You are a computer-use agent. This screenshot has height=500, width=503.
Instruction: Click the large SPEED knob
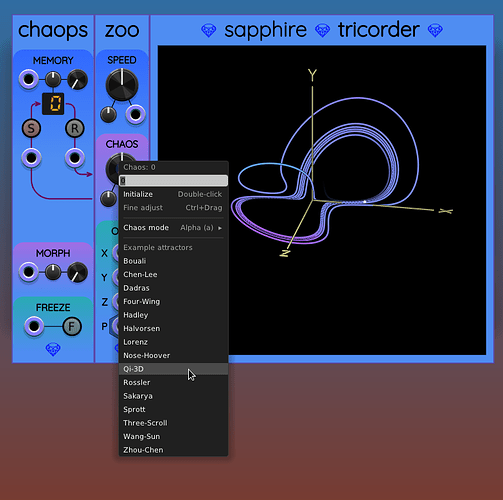tap(122, 85)
